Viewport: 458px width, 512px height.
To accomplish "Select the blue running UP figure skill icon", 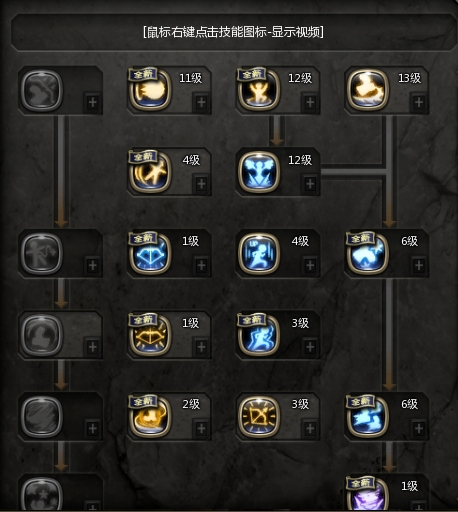I will click(x=259, y=253).
